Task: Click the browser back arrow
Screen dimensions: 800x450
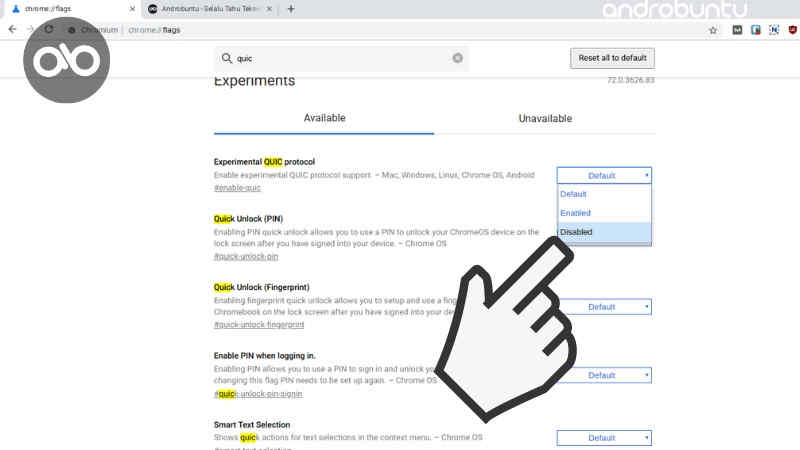Action: click(12, 30)
